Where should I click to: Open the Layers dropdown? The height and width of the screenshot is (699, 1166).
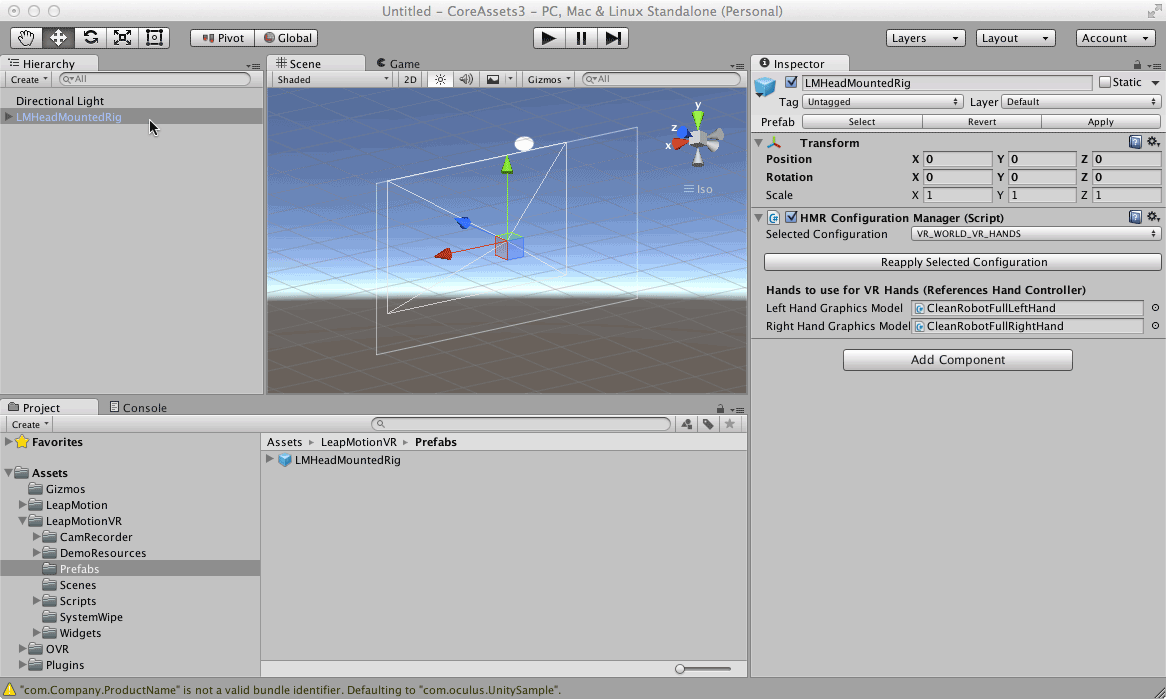926,38
